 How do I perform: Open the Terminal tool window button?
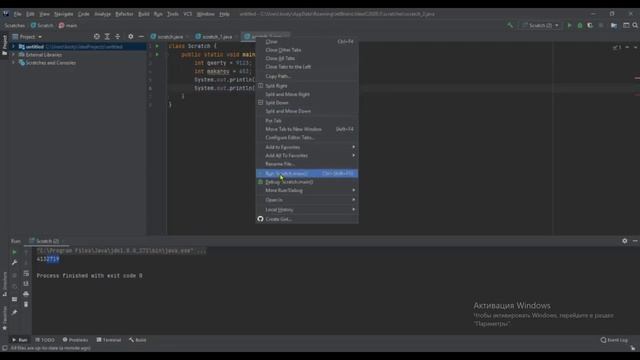109,340
